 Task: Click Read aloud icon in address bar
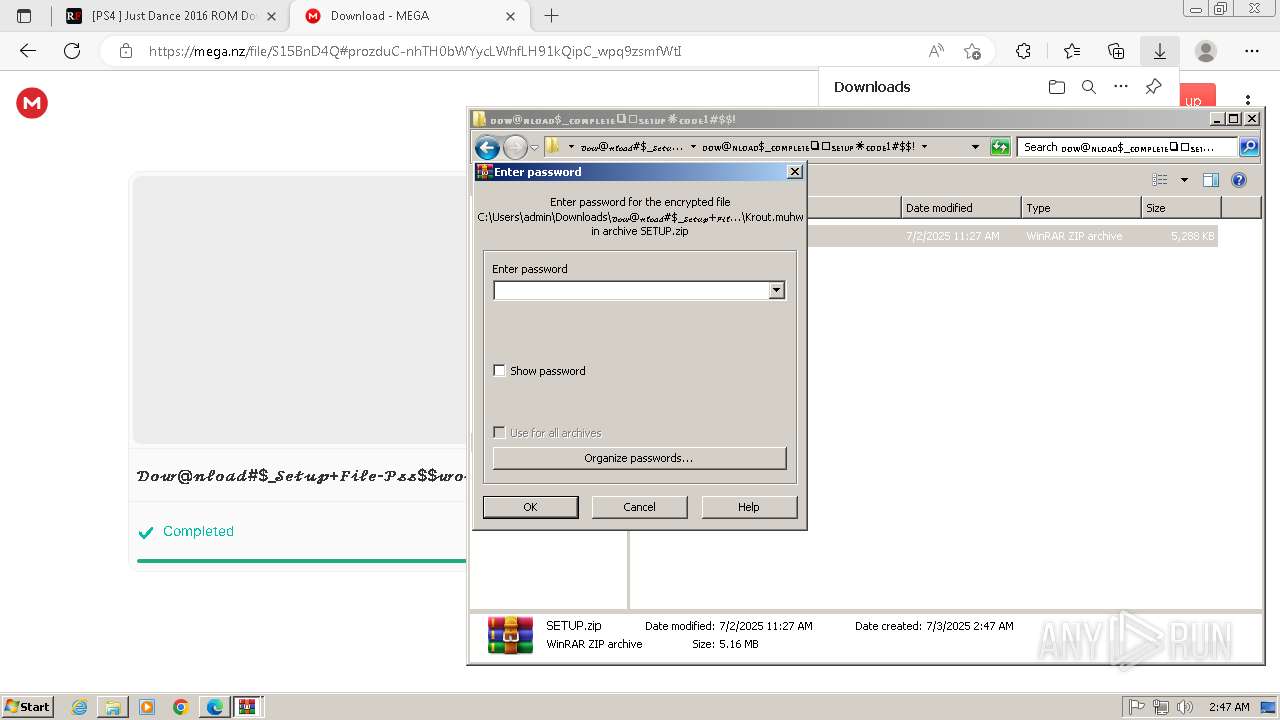pyautogui.click(x=936, y=51)
